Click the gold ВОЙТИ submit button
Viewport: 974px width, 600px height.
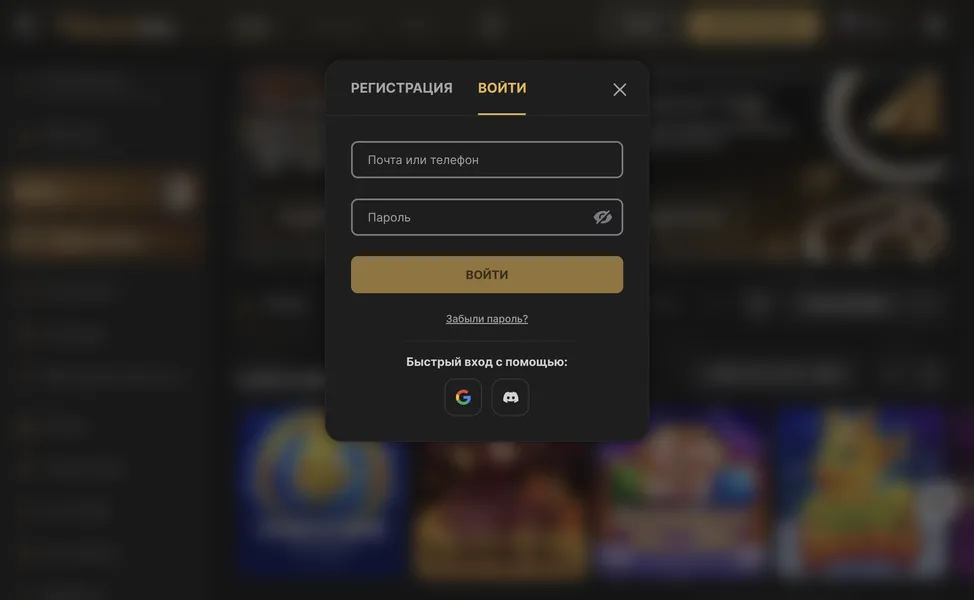tap(487, 275)
